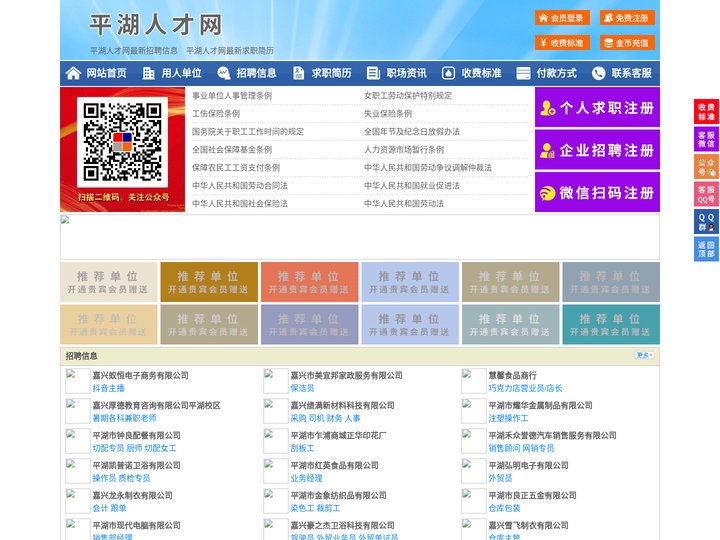Open 收费标准 in right floating sidebar
The height and width of the screenshot is (540, 720).
(x=706, y=112)
